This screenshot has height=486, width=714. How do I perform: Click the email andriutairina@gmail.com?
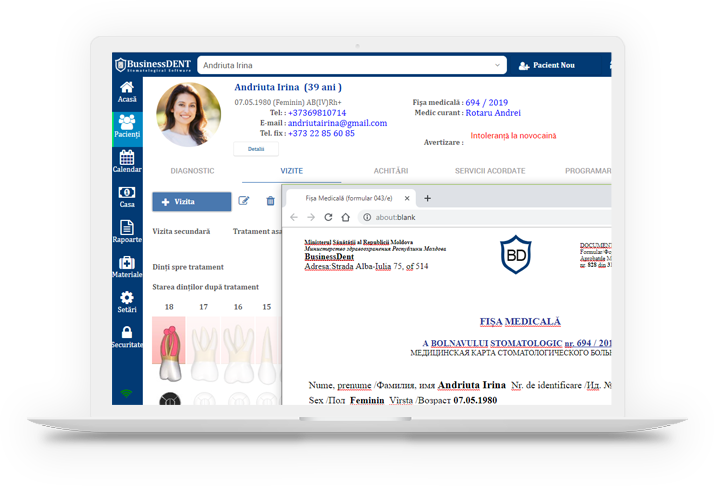[337, 123]
